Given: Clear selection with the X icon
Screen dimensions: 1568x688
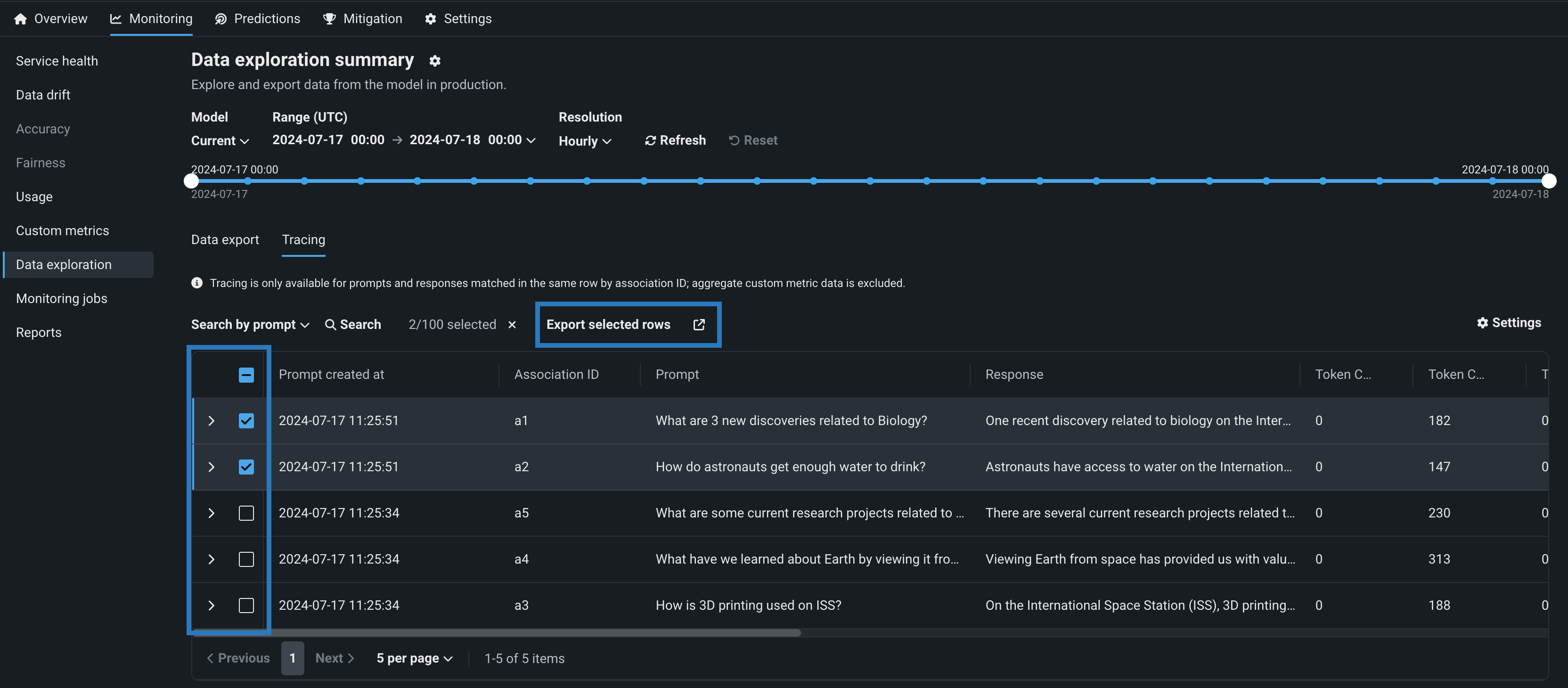Looking at the screenshot, I should (512, 325).
